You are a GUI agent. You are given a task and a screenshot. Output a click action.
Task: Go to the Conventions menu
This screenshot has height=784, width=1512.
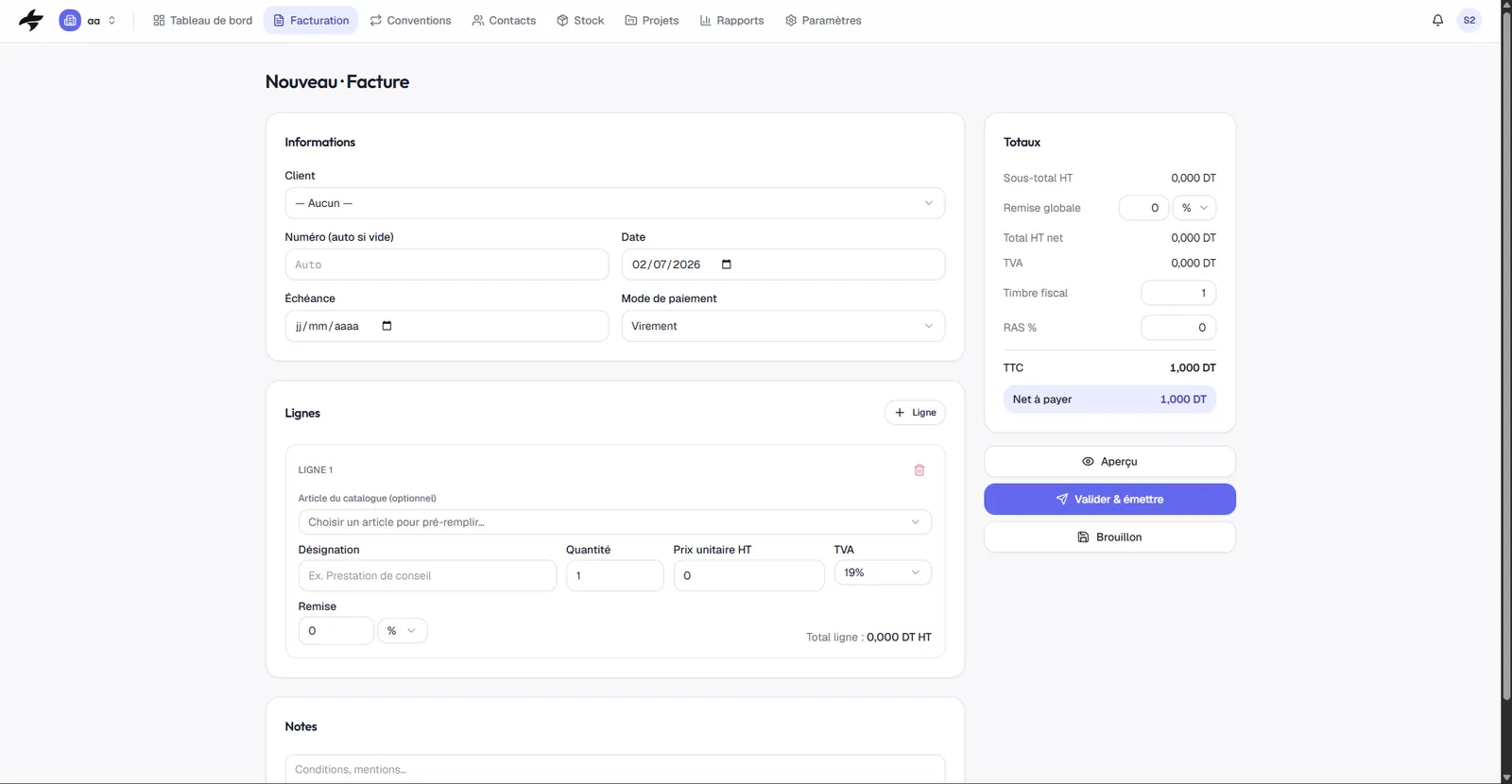(410, 20)
